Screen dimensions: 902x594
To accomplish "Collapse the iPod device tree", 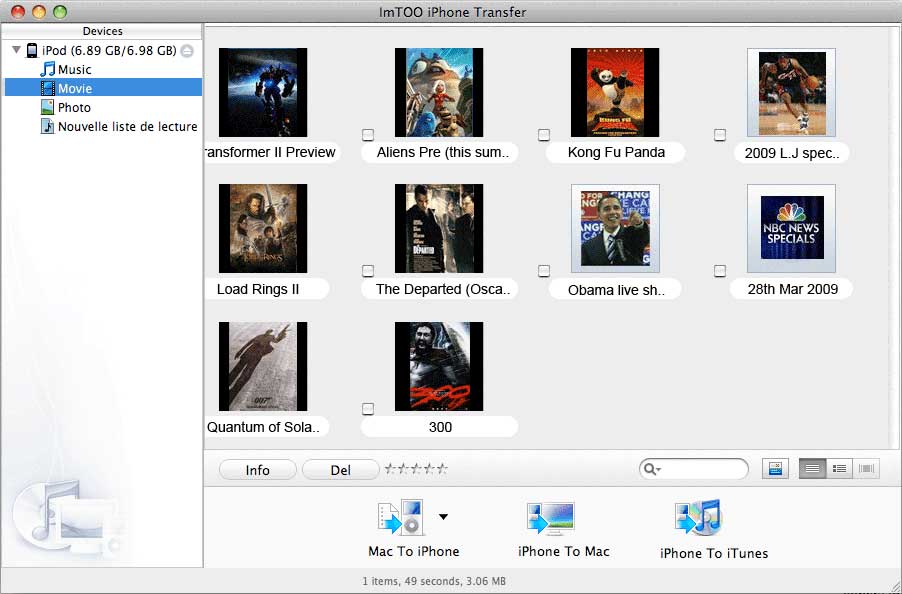I will coord(16,50).
